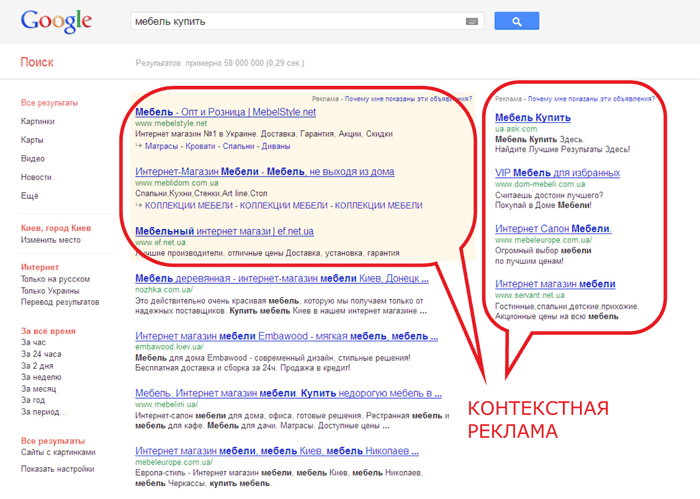
Task: Open 'Кровати' sitelink under MebelStyle ad
Action: 200,146
